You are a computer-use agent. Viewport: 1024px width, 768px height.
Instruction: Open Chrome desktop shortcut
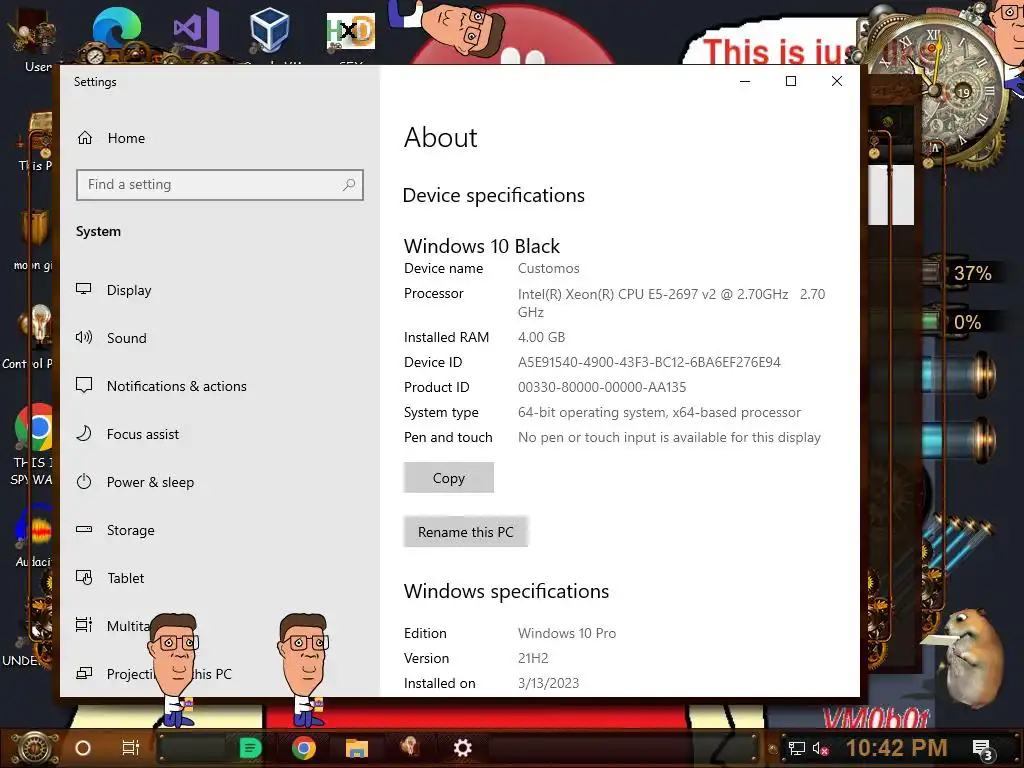(34, 428)
